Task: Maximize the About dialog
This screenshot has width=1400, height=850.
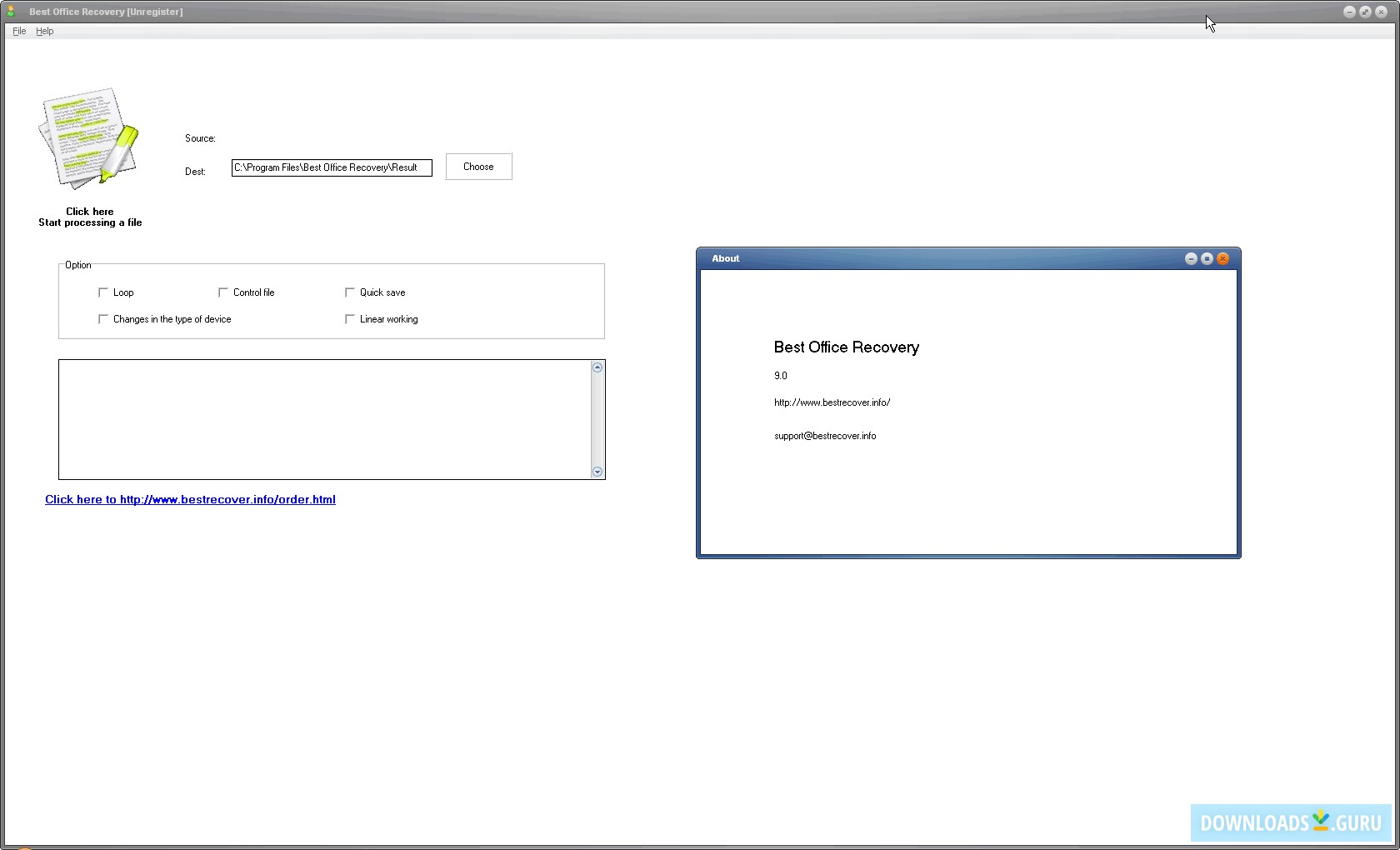Action: coord(1207,259)
